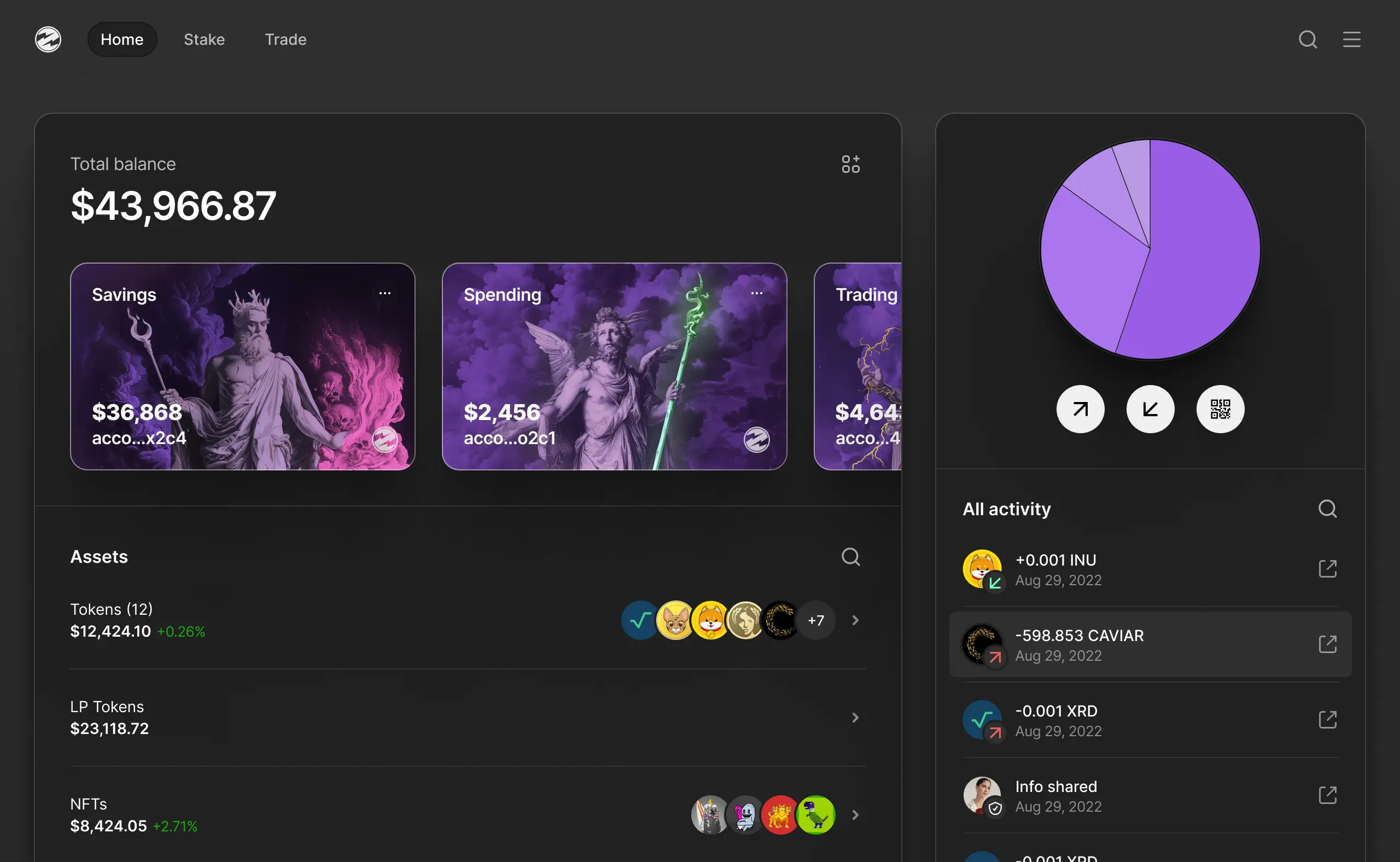This screenshot has height=862, width=1400.
Task: Open the Info shared activity entry
Action: coord(1150,796)
